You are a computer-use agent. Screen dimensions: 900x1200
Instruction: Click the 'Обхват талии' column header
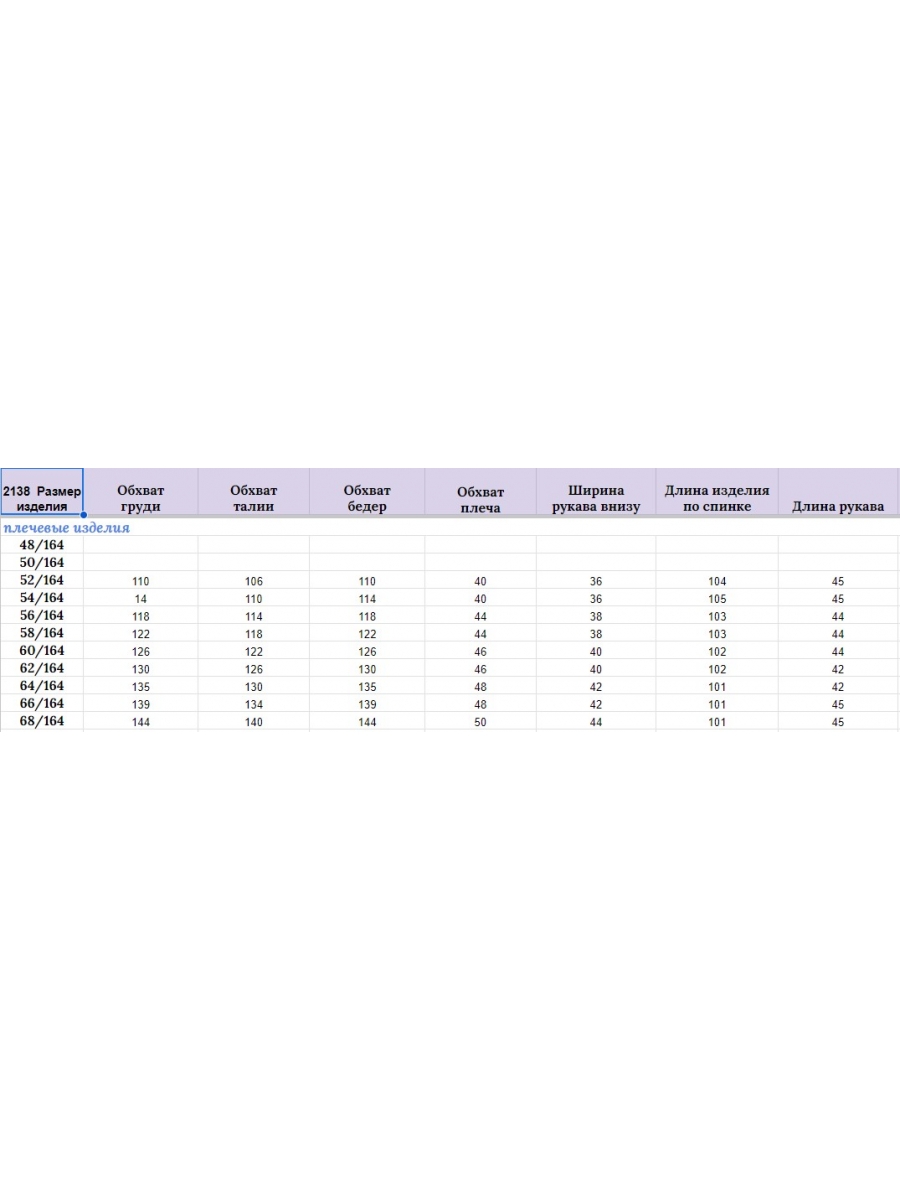click(x=253, y=498)
